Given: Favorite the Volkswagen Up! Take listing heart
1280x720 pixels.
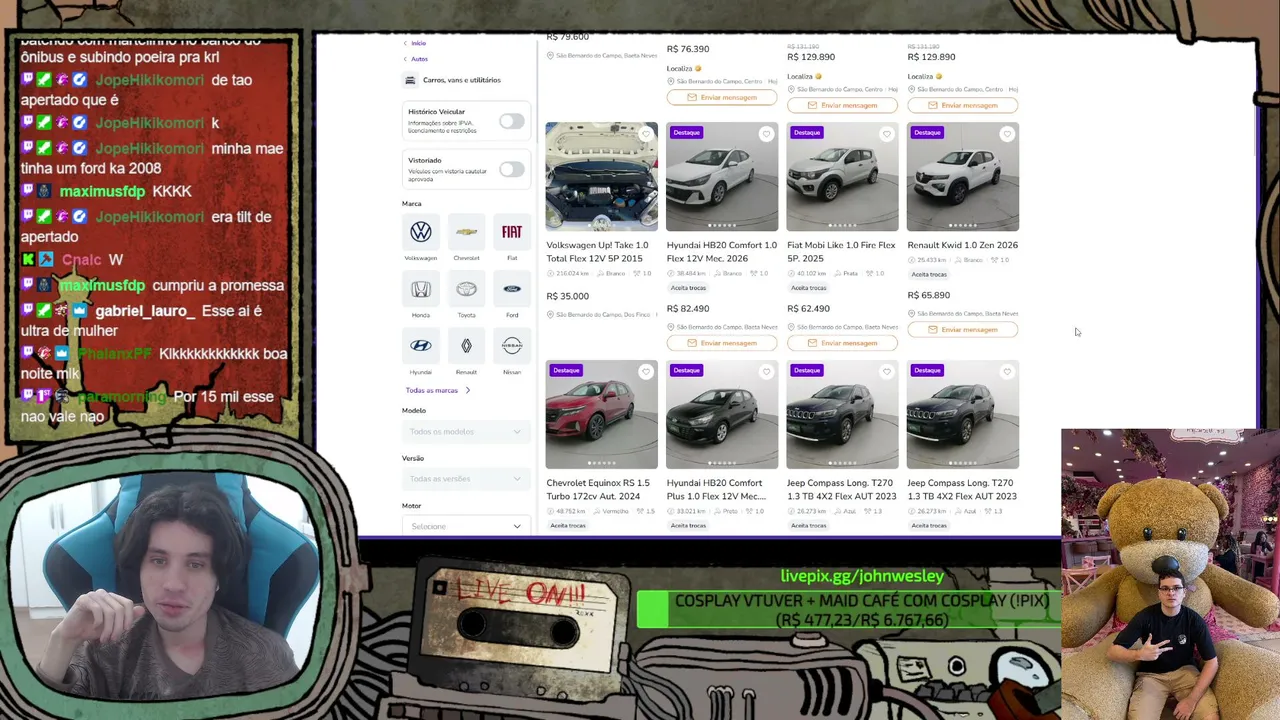Looking at the screenshot, I should click(x=646, y=134).
